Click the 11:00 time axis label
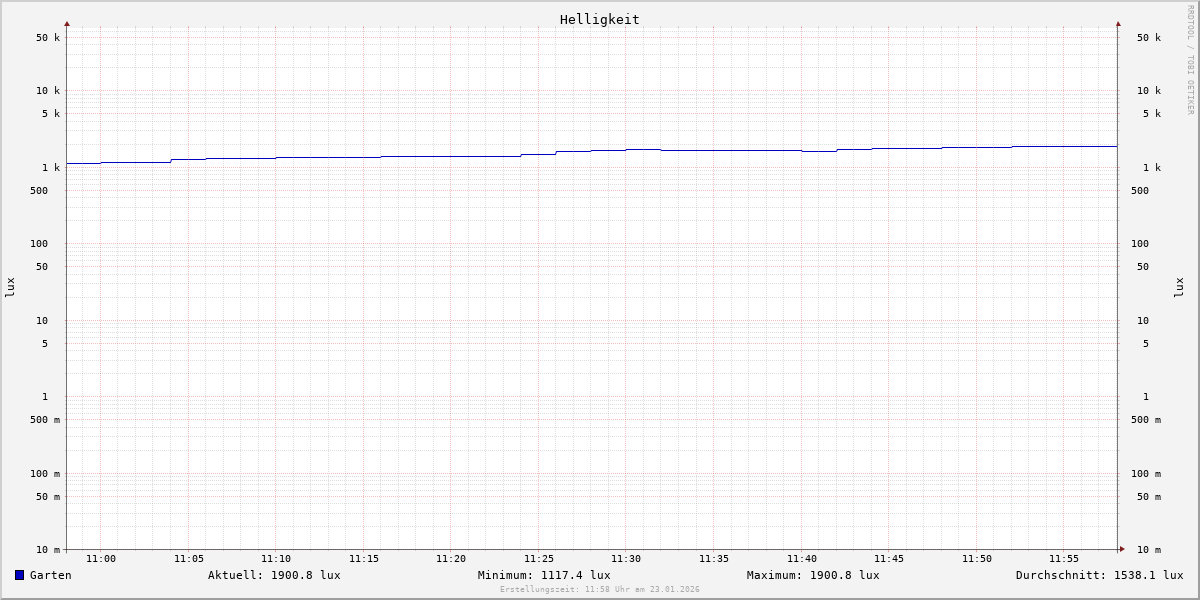 101,559
